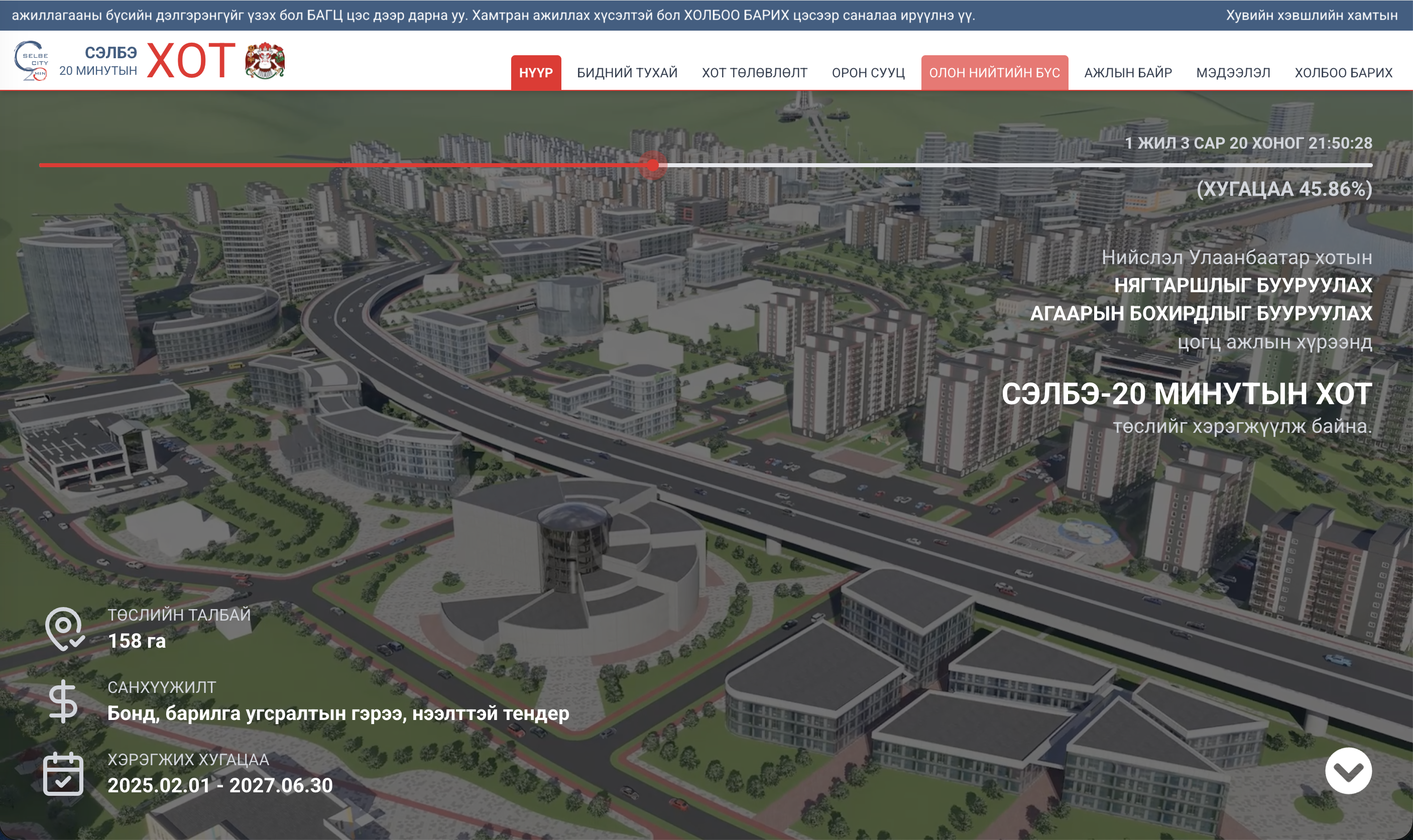Click the 2025.02.01 - 2027.06.30 date range

pos(219,785)
